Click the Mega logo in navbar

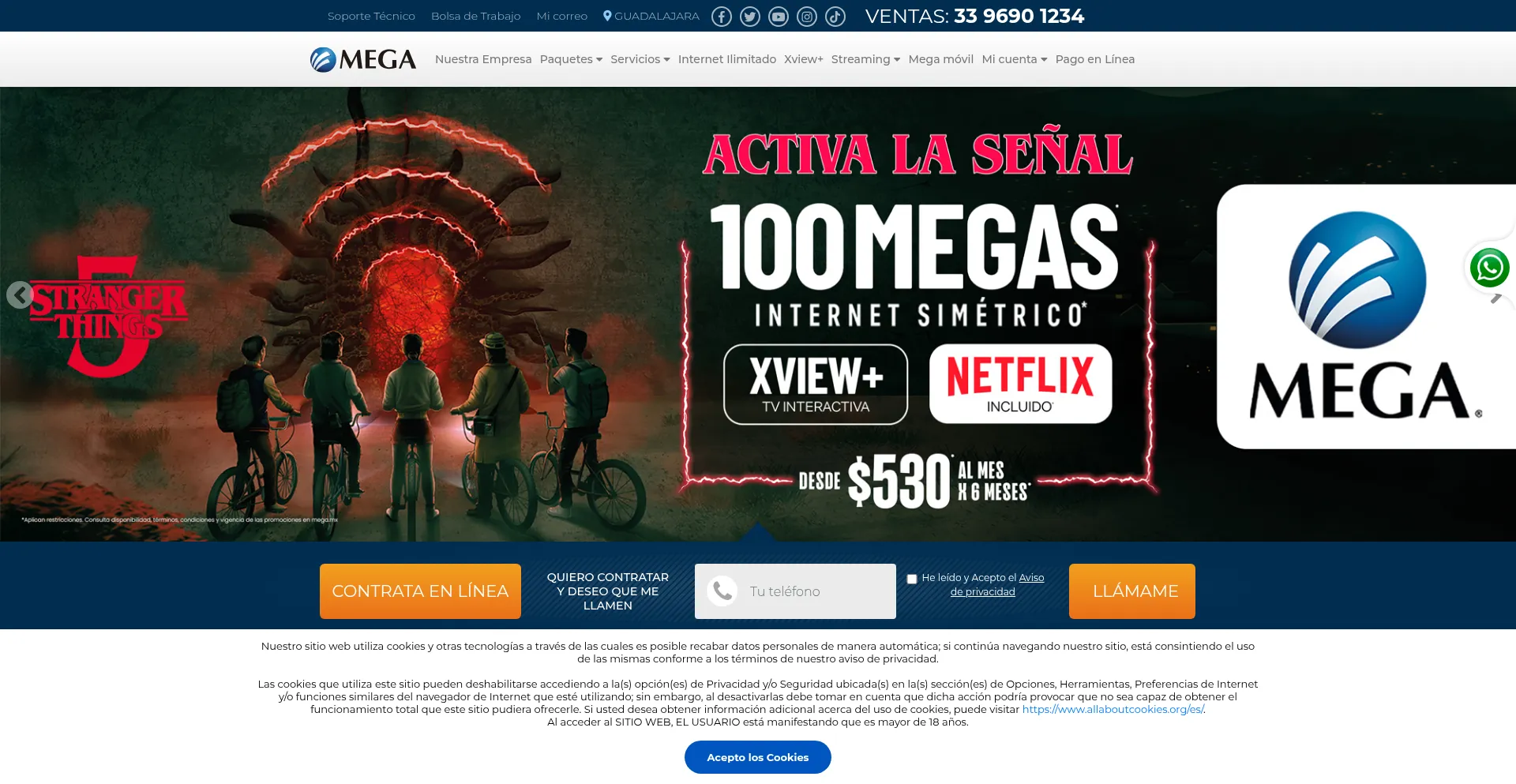(363, 59)
